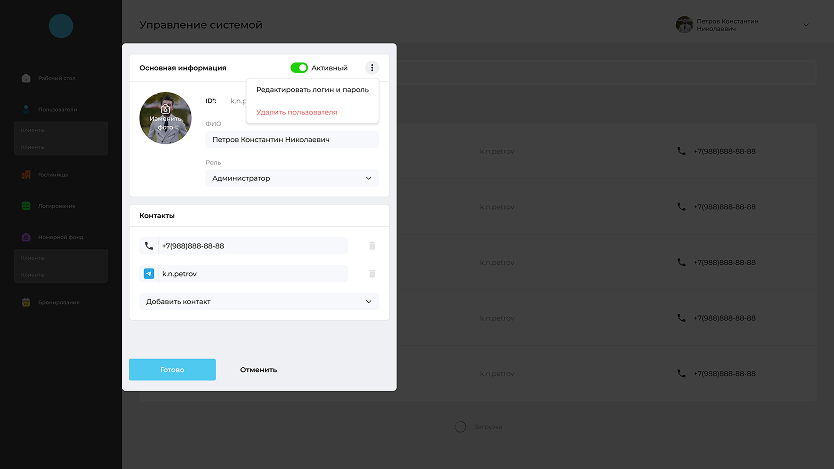This screenshot has height=469, width=834.
Task: Click the Управление системой page title
Action: tap(201, 25)
